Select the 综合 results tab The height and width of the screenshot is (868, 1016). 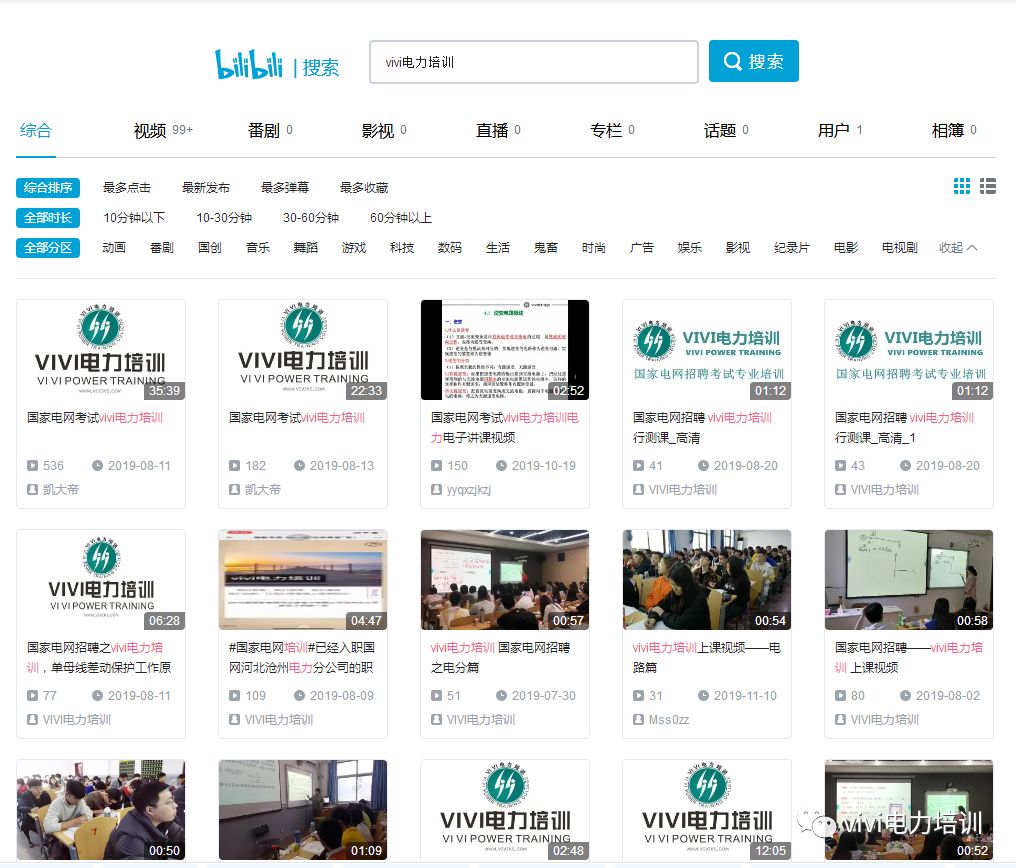(x=36, y=130)
